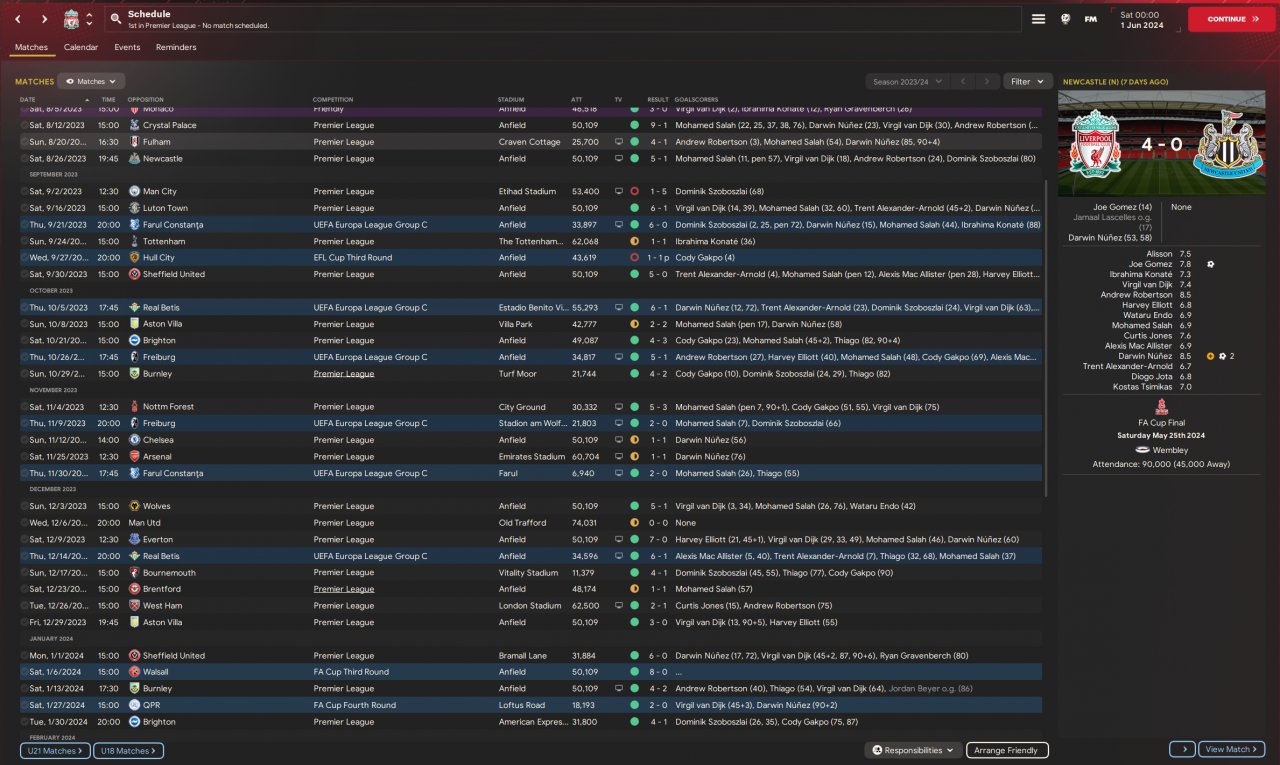Select the Chelsea match row circle
This screenshot has width=1280, height=765.
point(24,440)
